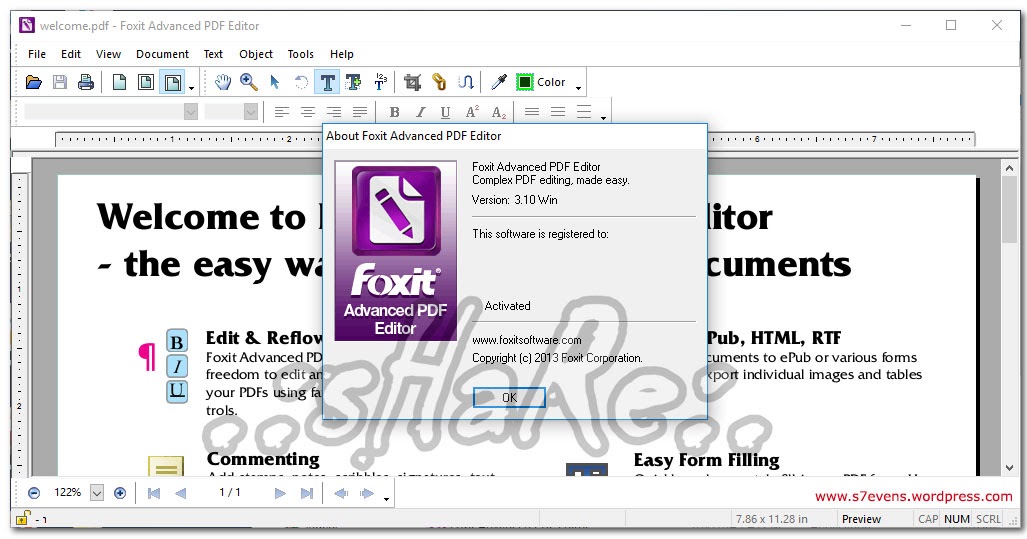The height and width of the screenshot is (539, 1027).
Task: Select the Hand pan tool
Action: pyautogui.click(x=223, y=83)
